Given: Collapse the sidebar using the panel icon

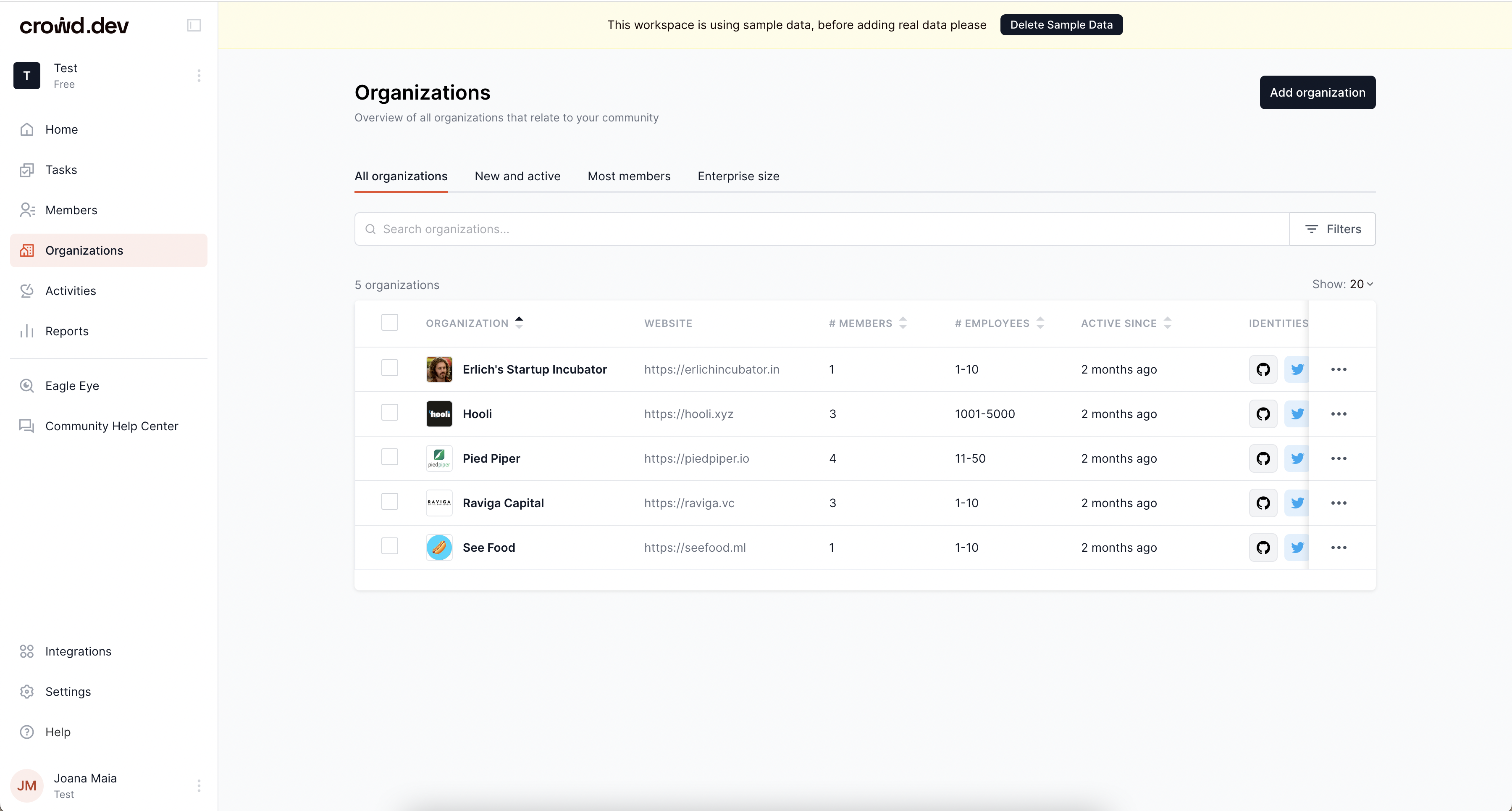Looking at the screenshot, I should pyautogui.click(x=194, y=25).
